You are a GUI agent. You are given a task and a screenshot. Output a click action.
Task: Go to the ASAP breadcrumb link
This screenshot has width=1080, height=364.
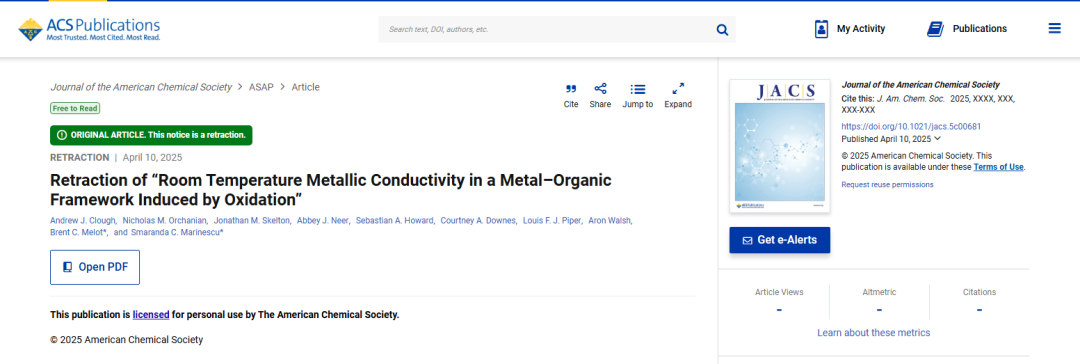[261, 87]
